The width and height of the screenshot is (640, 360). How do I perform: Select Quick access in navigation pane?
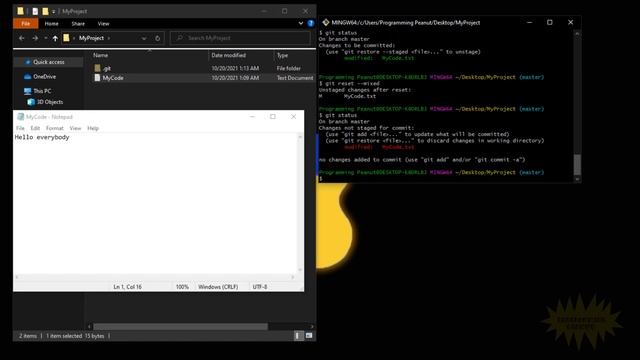49,62
